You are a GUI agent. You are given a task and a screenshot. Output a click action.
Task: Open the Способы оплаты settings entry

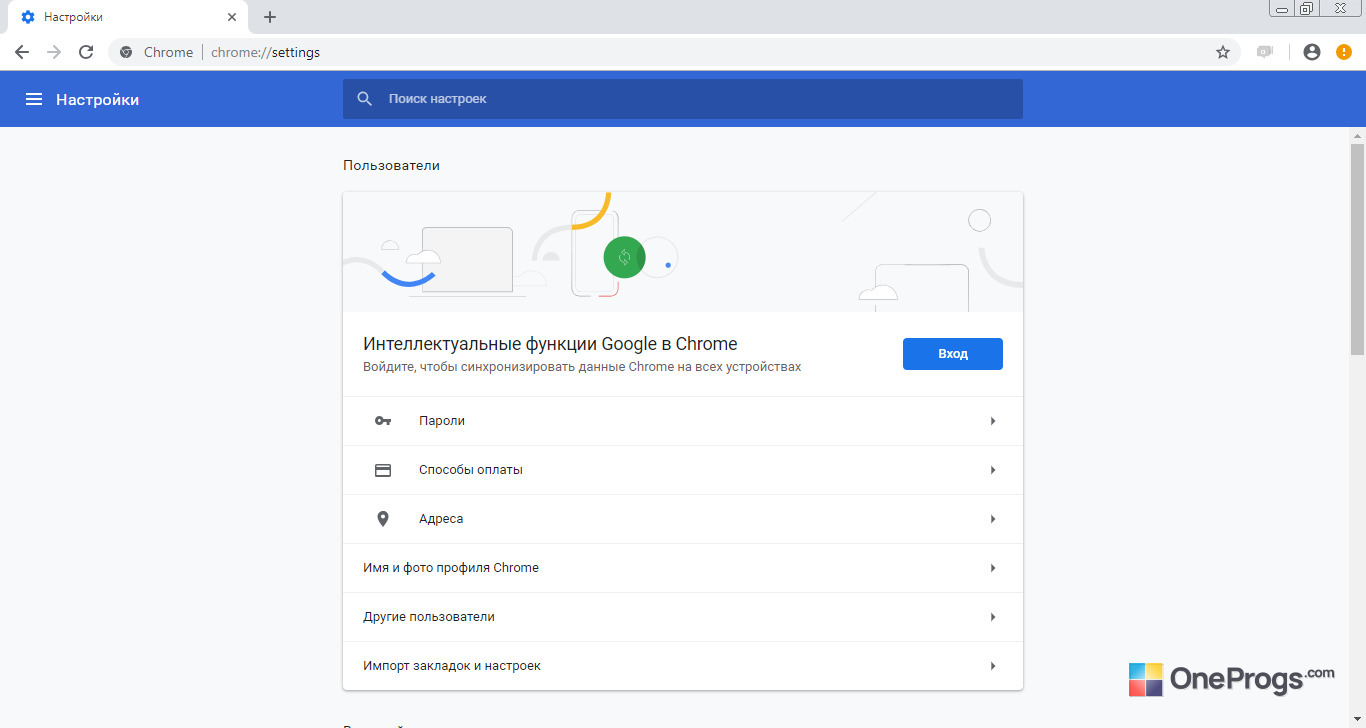point(683,470)
